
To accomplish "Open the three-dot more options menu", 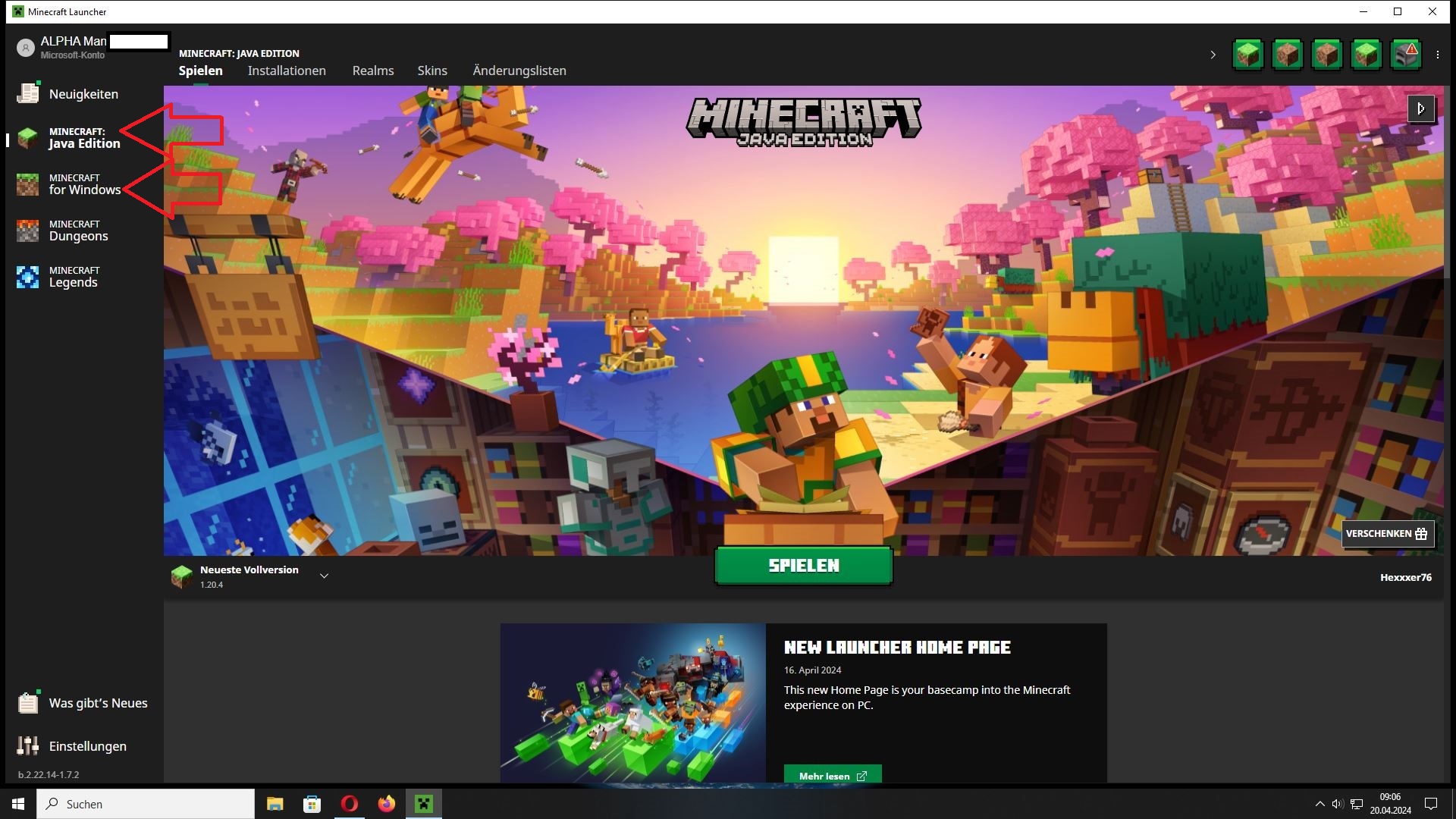I will pyautogui.click(x=1438, y=55).
